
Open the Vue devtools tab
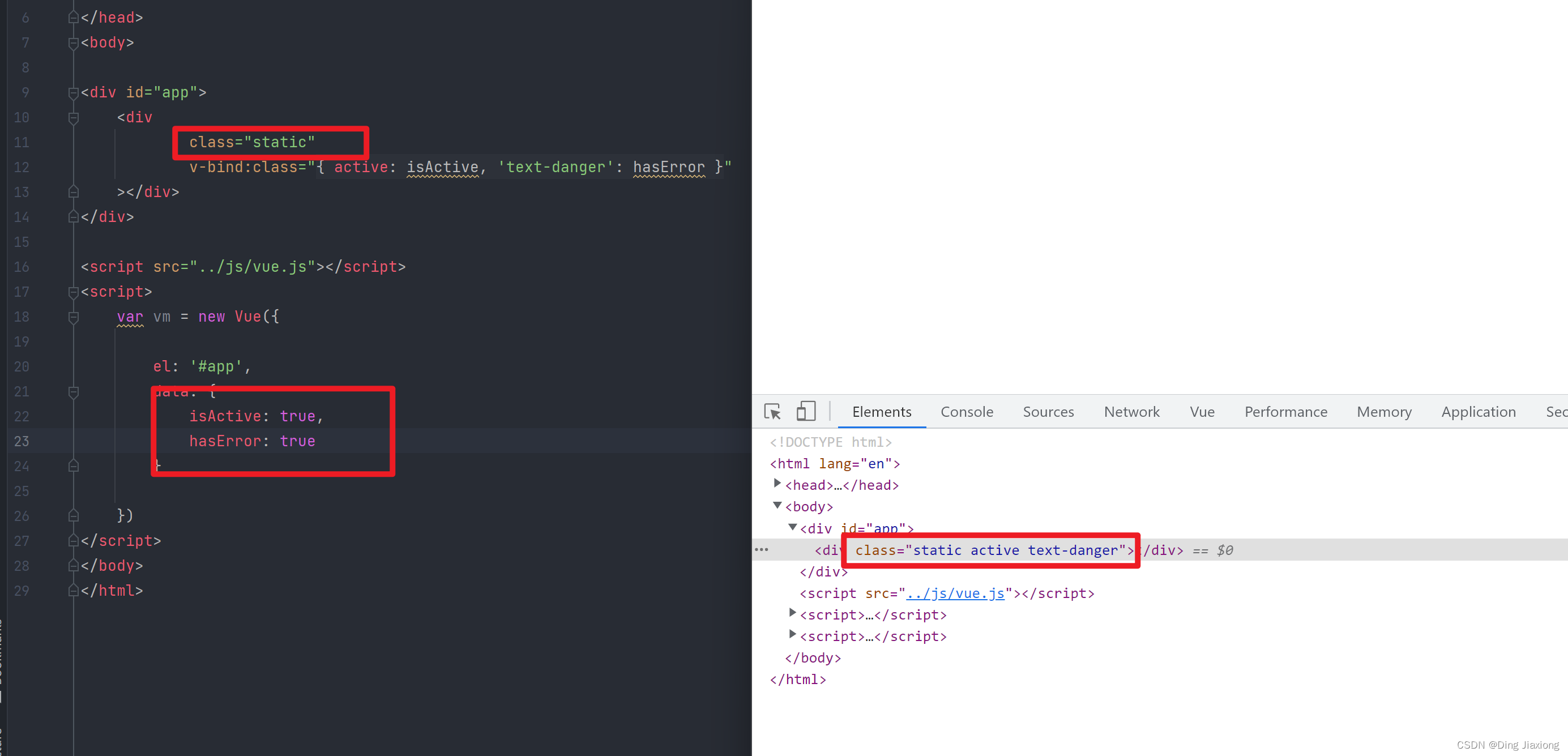[1202, 412]
